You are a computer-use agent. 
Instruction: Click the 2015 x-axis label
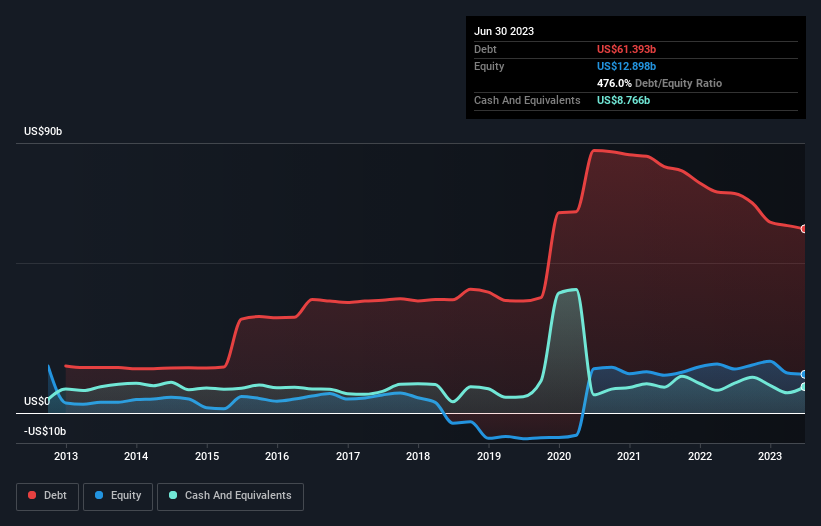click(207, 456)
